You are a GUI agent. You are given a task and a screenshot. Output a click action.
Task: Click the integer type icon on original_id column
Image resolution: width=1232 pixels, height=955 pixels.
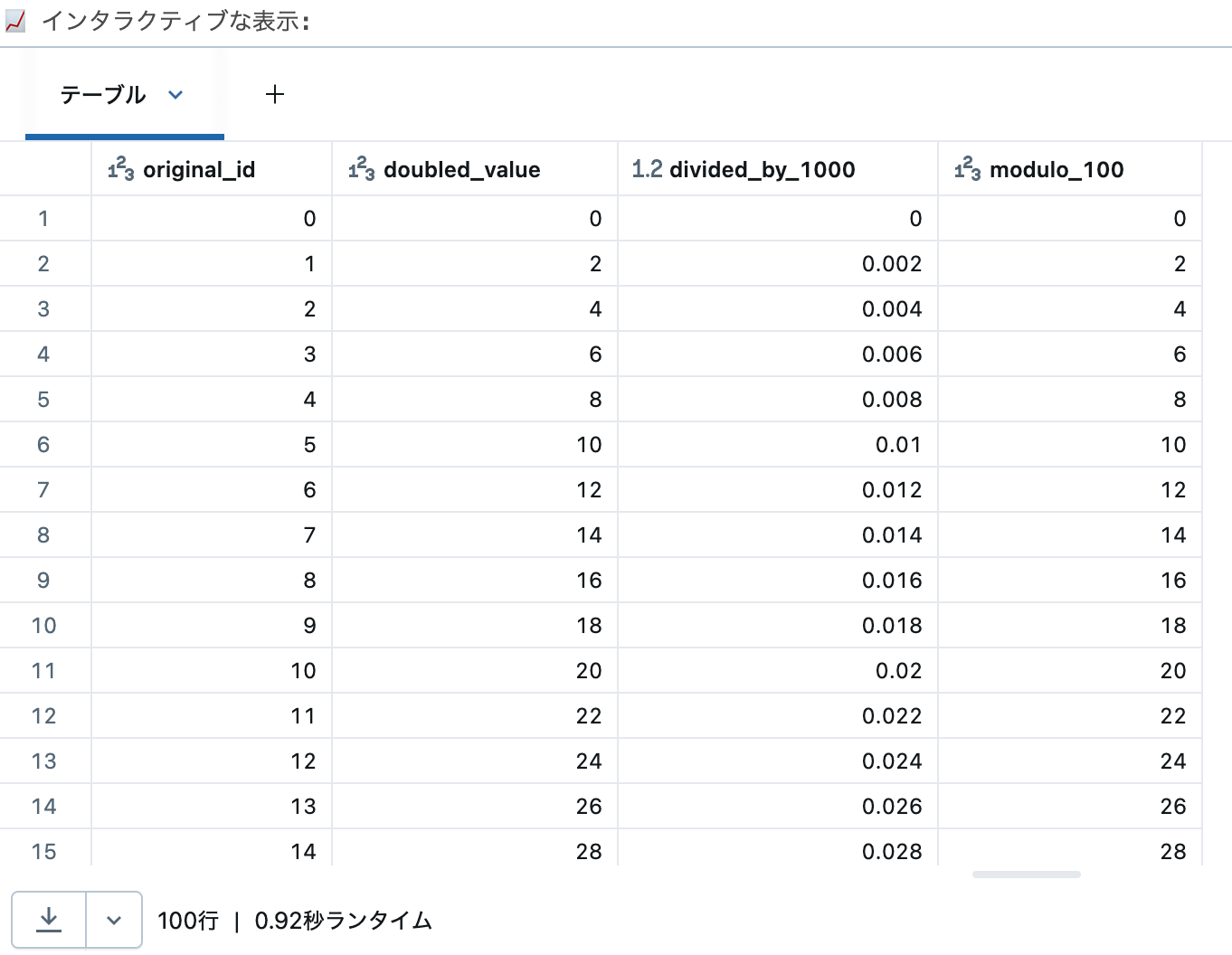118,169
